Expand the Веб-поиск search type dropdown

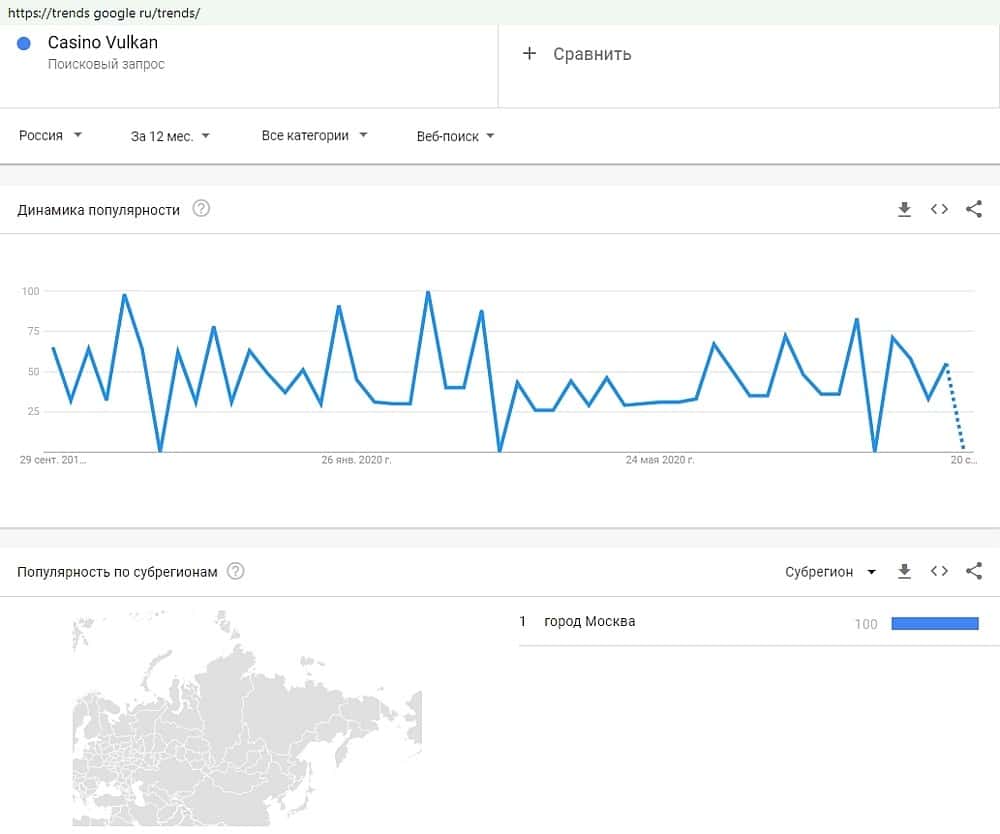click(455, 136)
